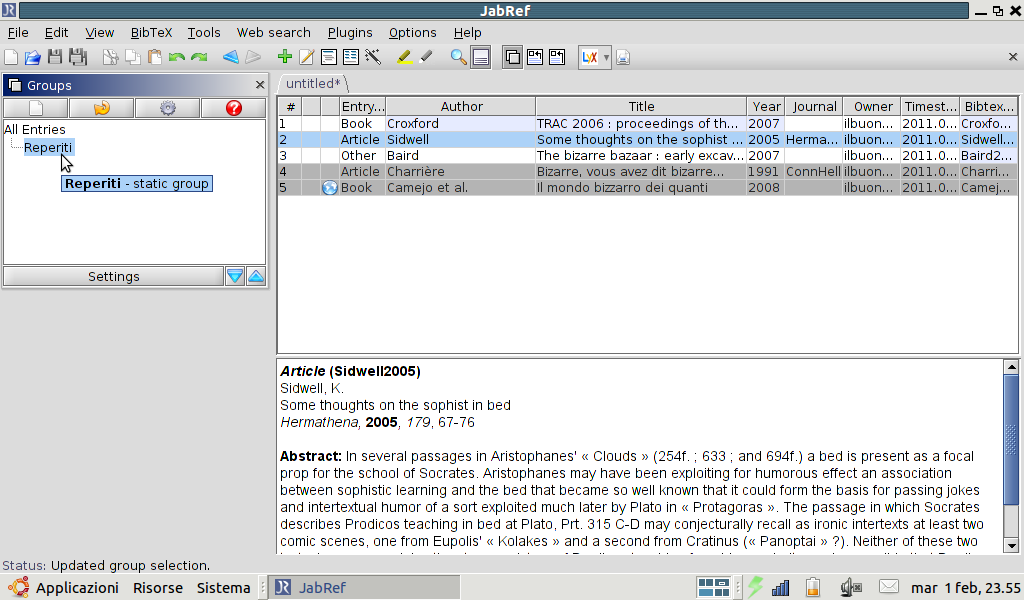Click the JabRef taskbar window button
The height and width of the screenshot is (600, 1024).
[x=366, y=588]
